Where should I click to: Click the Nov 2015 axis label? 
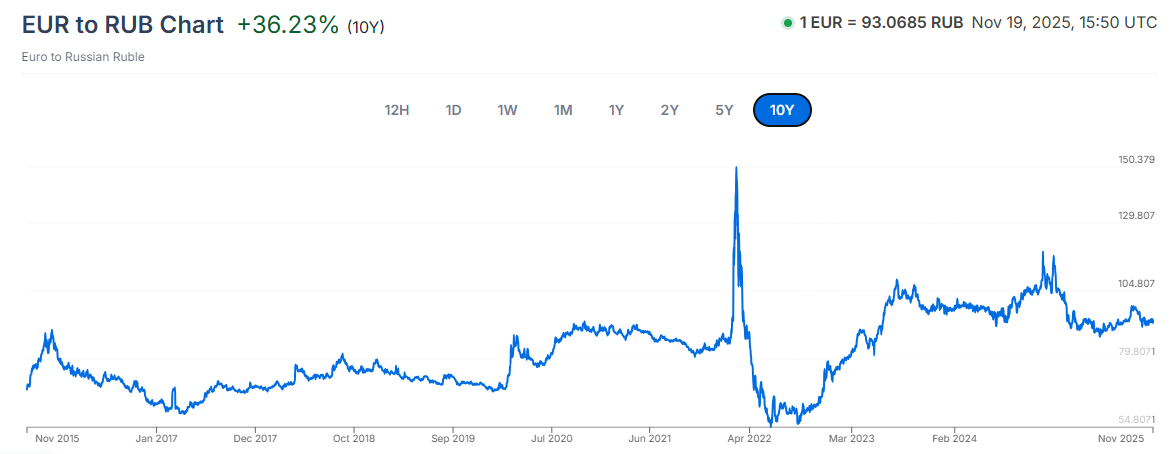pyautogui.click(x=58, y=438)
